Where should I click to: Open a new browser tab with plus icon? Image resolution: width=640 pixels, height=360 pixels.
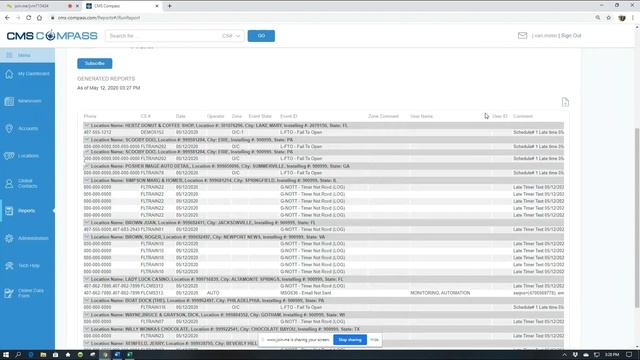coord(169,6)
